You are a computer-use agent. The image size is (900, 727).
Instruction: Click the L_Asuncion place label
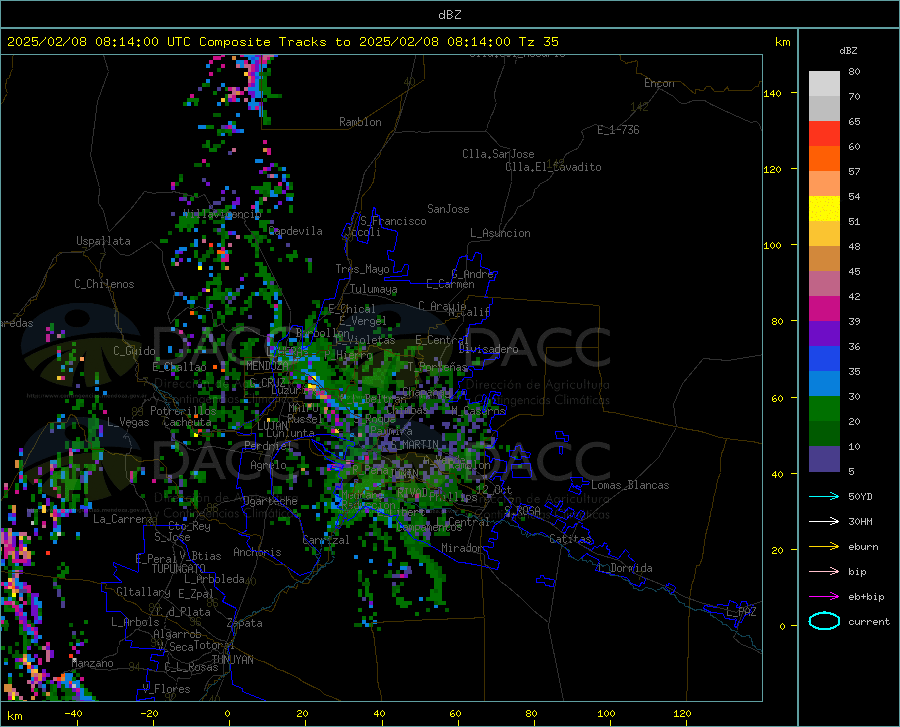[x=501, y=233]
